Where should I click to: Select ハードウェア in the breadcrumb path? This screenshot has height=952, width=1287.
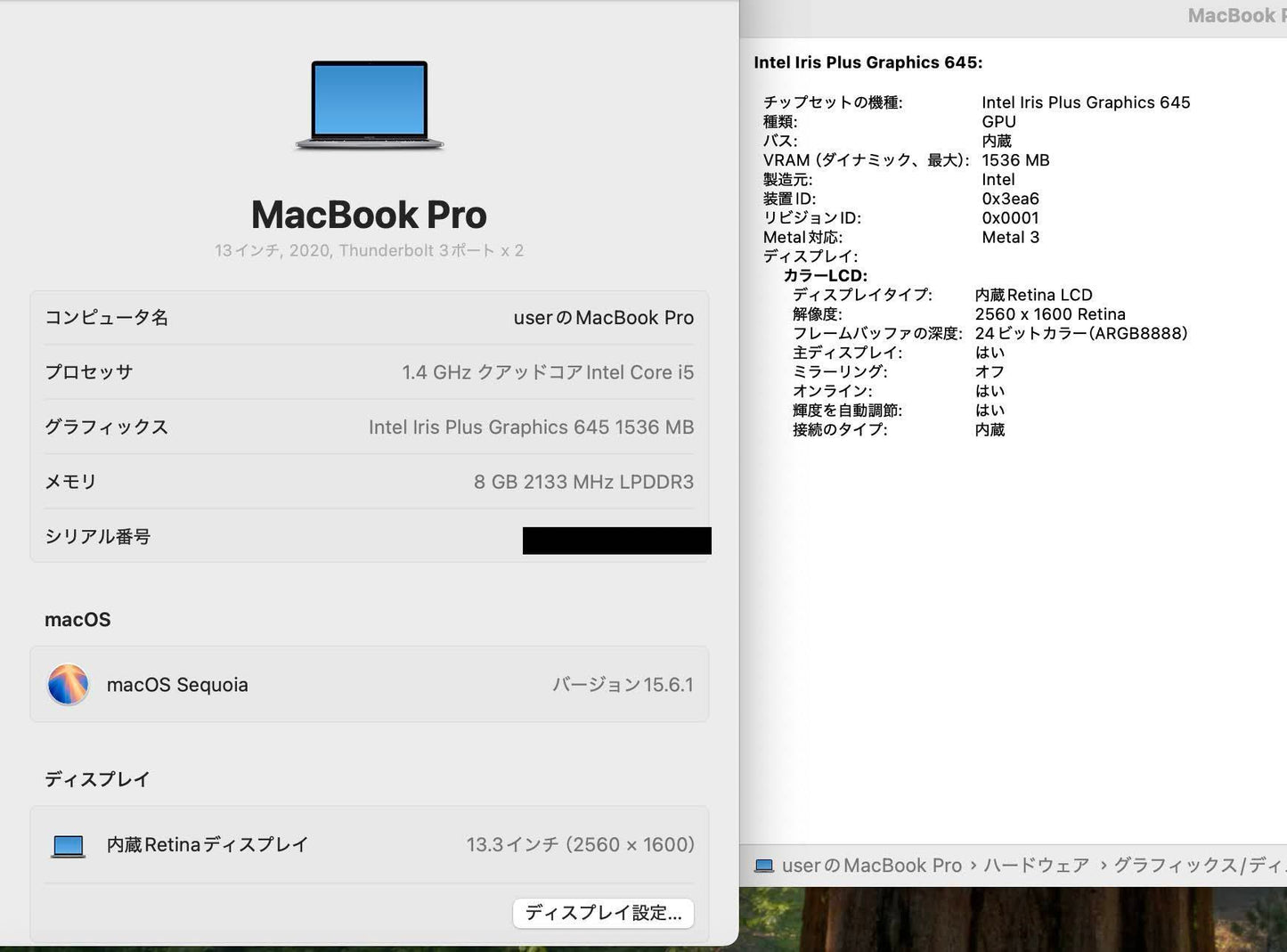pos(1036,865)
